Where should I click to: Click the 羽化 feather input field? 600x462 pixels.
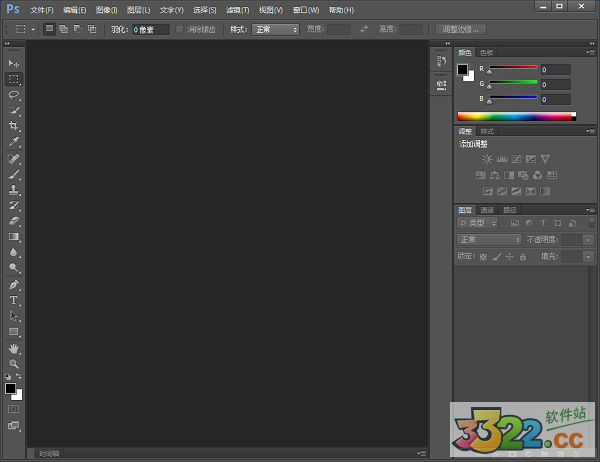(150, 30)
